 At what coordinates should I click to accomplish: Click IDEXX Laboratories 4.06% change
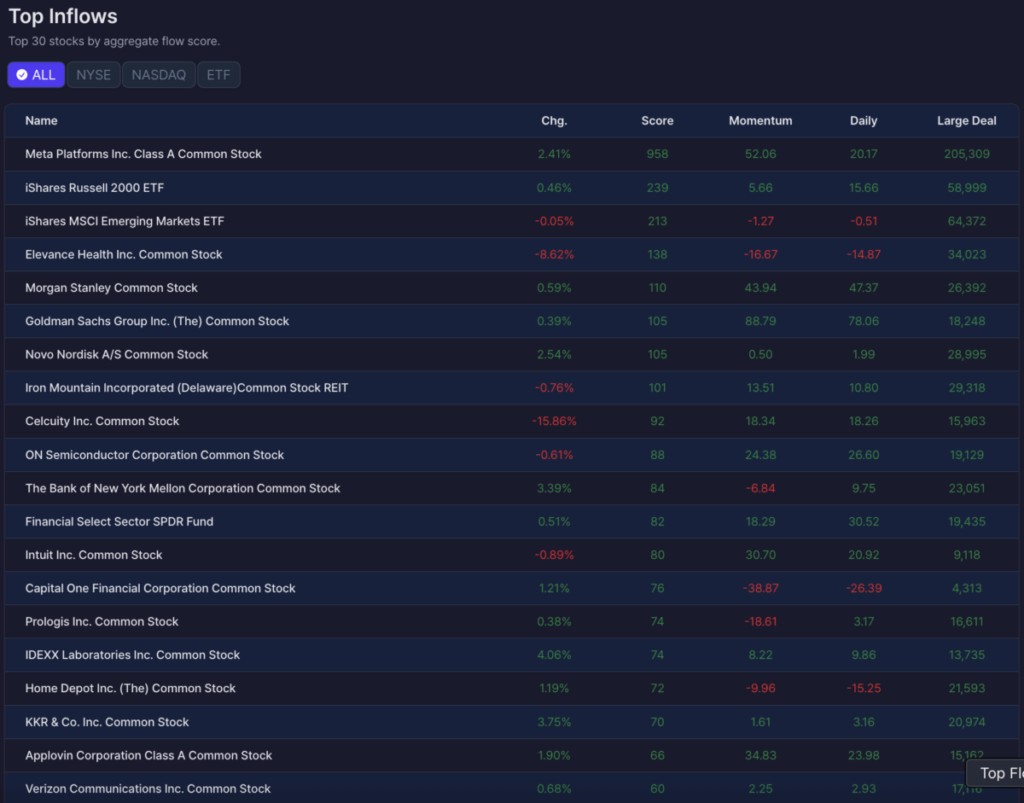pyautogui.click(x=554, y=654)
